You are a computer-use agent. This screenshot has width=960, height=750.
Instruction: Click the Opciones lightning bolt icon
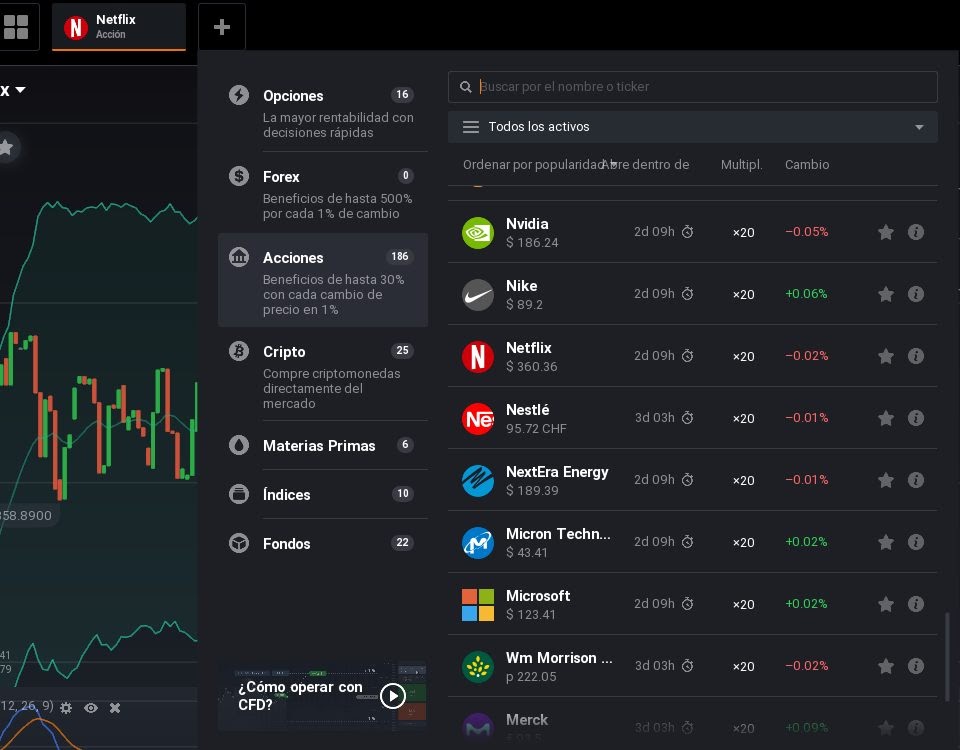click(x=239, y=95)
